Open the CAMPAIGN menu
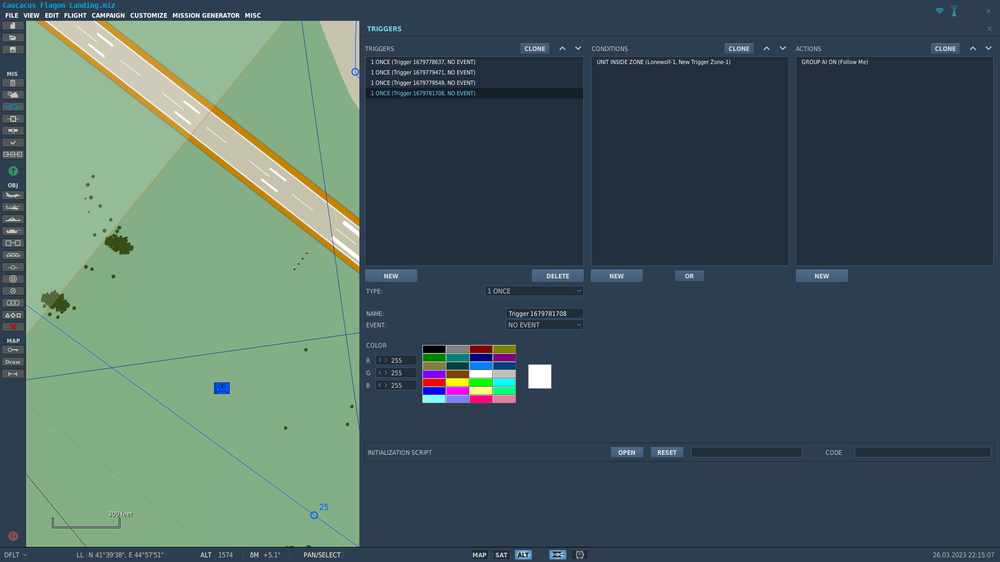This screenshot has height=562, width=1000. (108, 16)
